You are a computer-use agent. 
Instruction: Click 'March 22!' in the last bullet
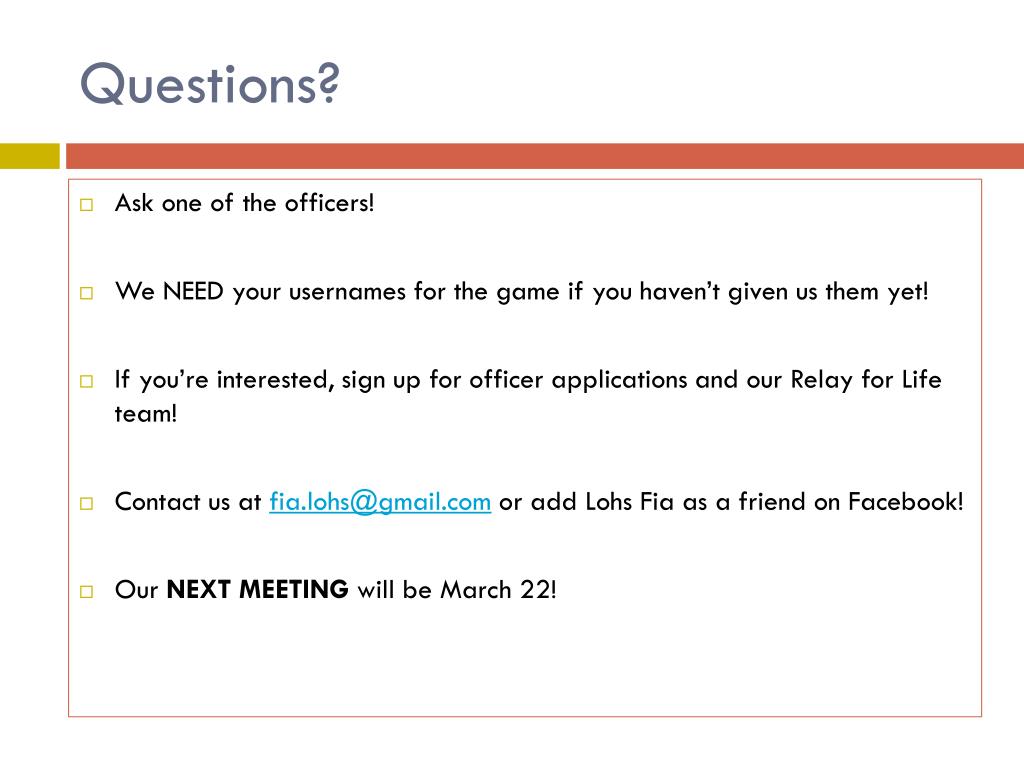(498, 590)
